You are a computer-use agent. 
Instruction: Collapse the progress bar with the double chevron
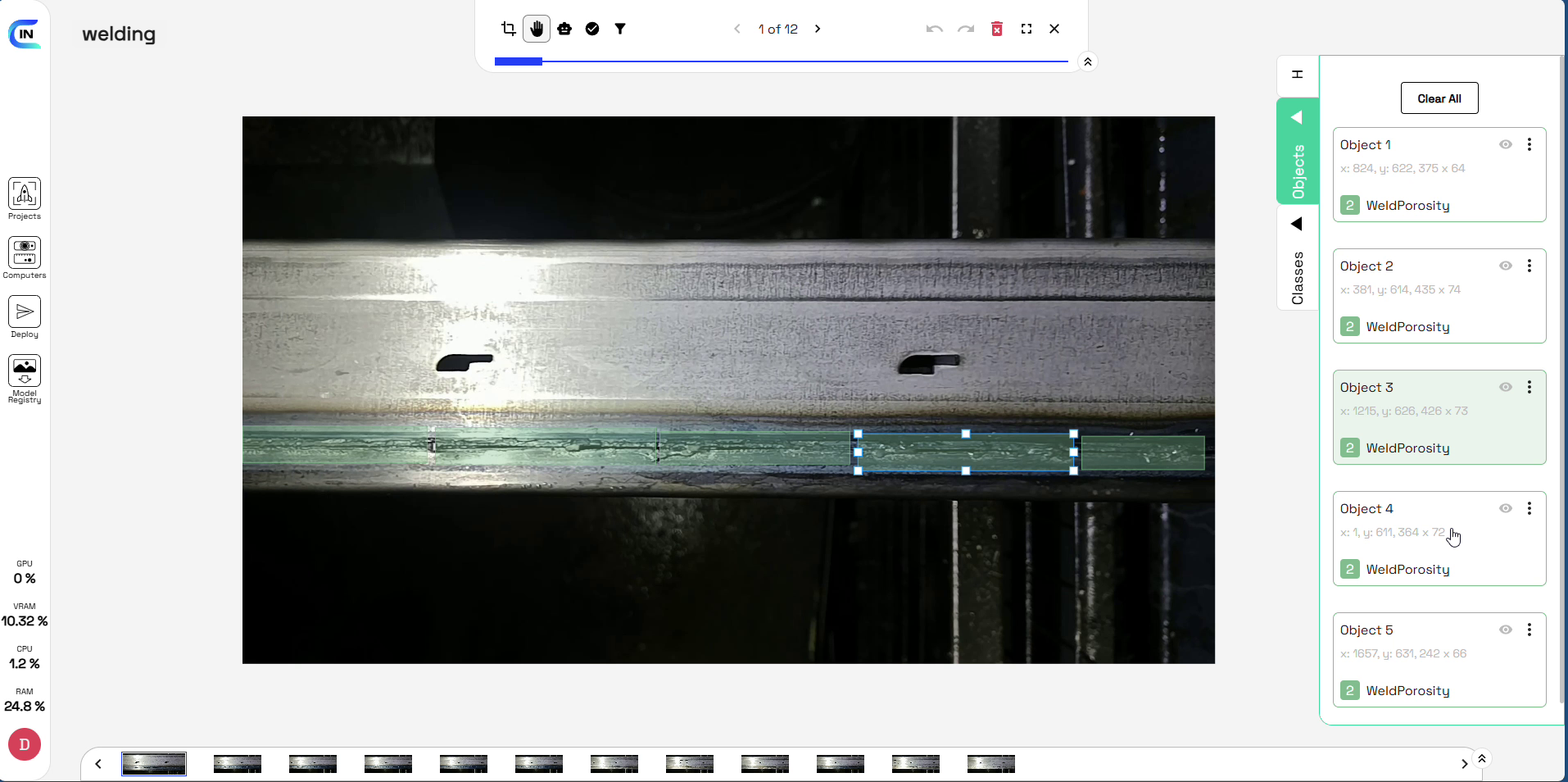point(1087,62)
